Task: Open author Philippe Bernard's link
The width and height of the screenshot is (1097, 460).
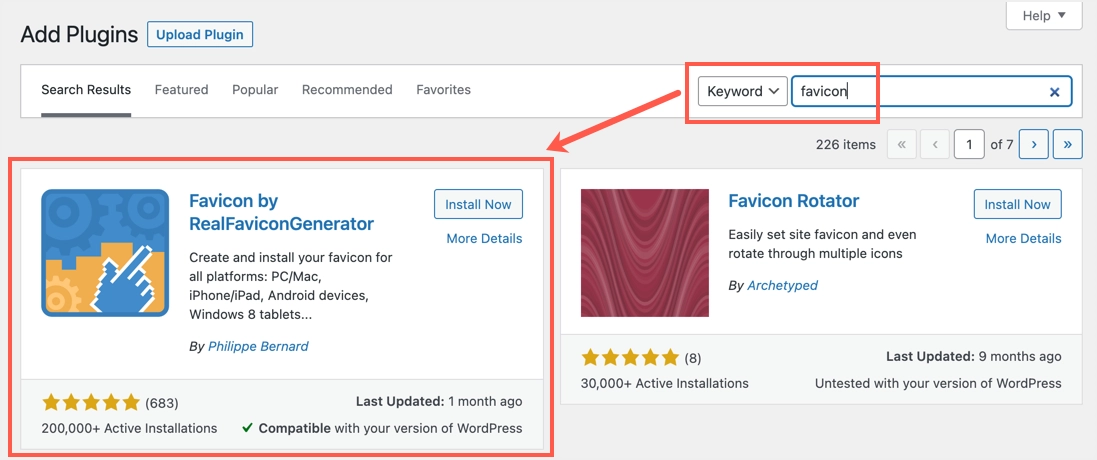Action: (x=258, y=346)
